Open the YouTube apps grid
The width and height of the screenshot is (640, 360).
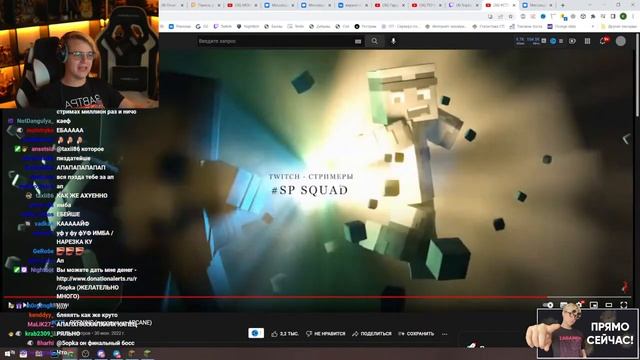tap(587, 41)
